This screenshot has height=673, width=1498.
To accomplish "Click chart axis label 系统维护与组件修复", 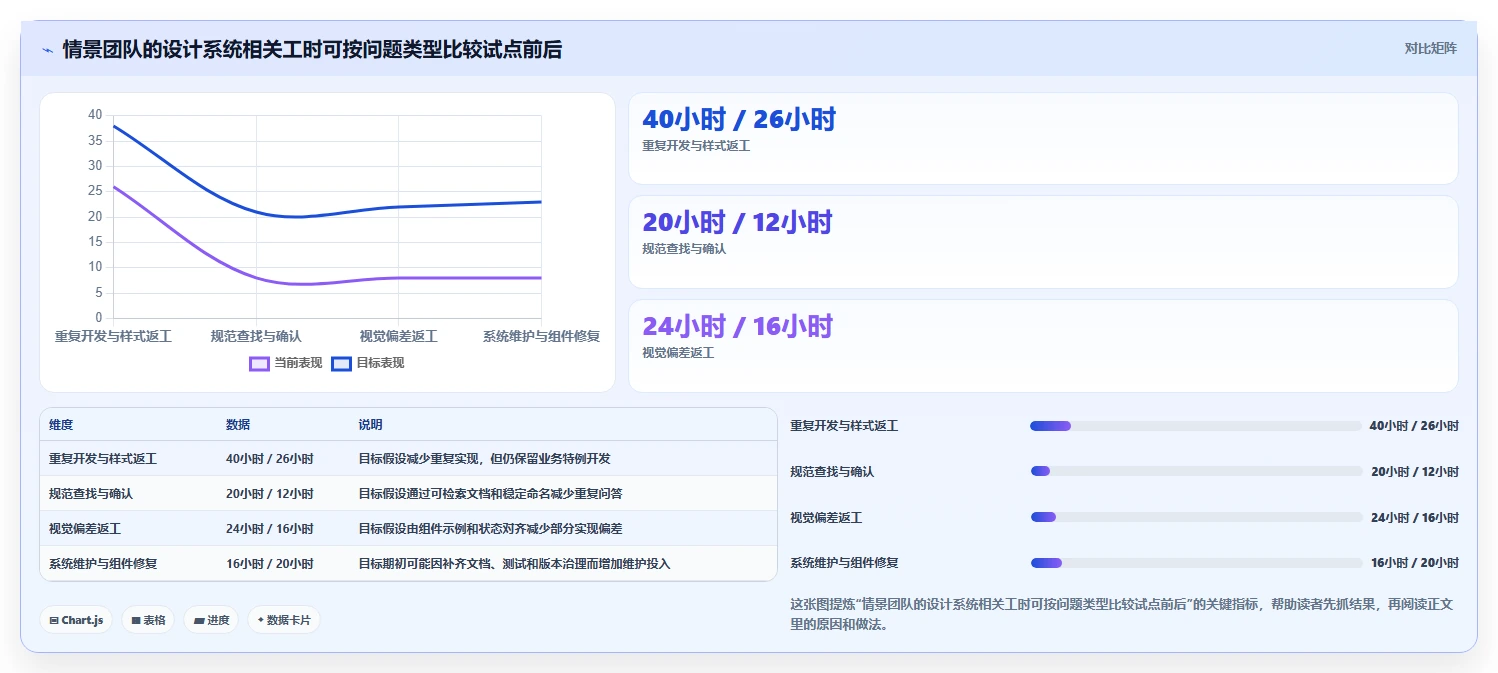I will point(541,337).
